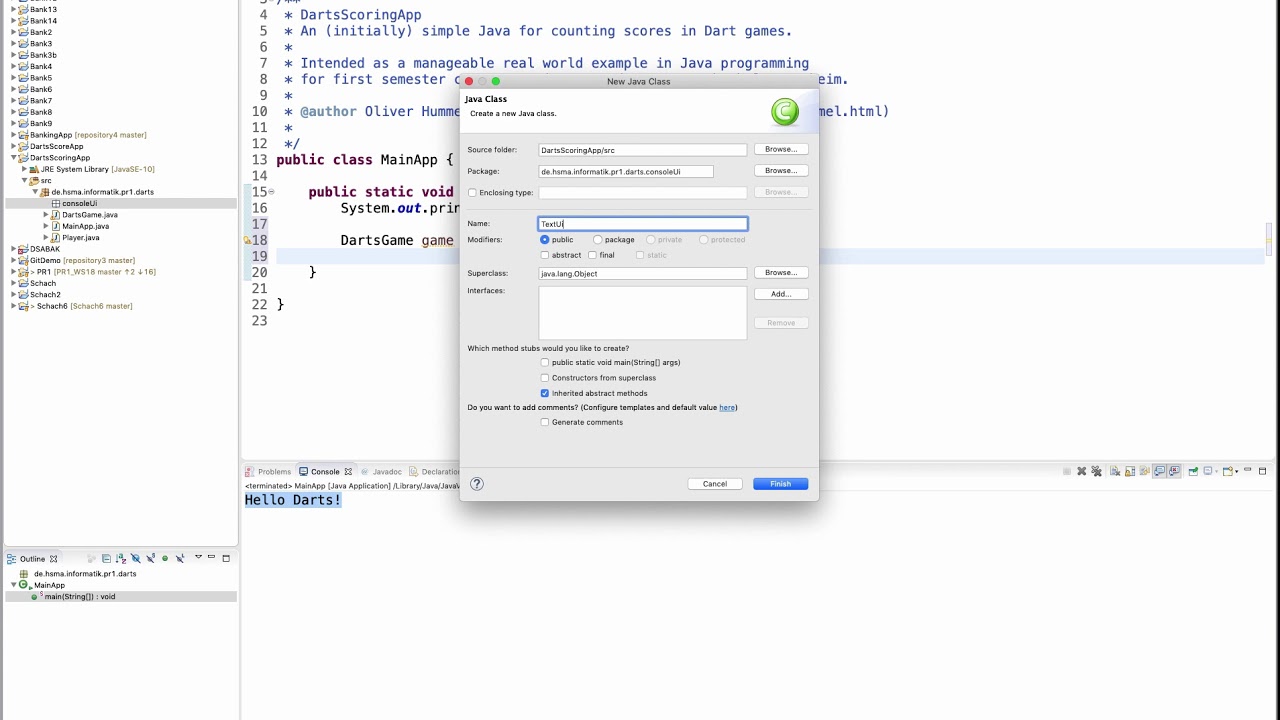Collapse the DartsScoringApp project tree

14,158
